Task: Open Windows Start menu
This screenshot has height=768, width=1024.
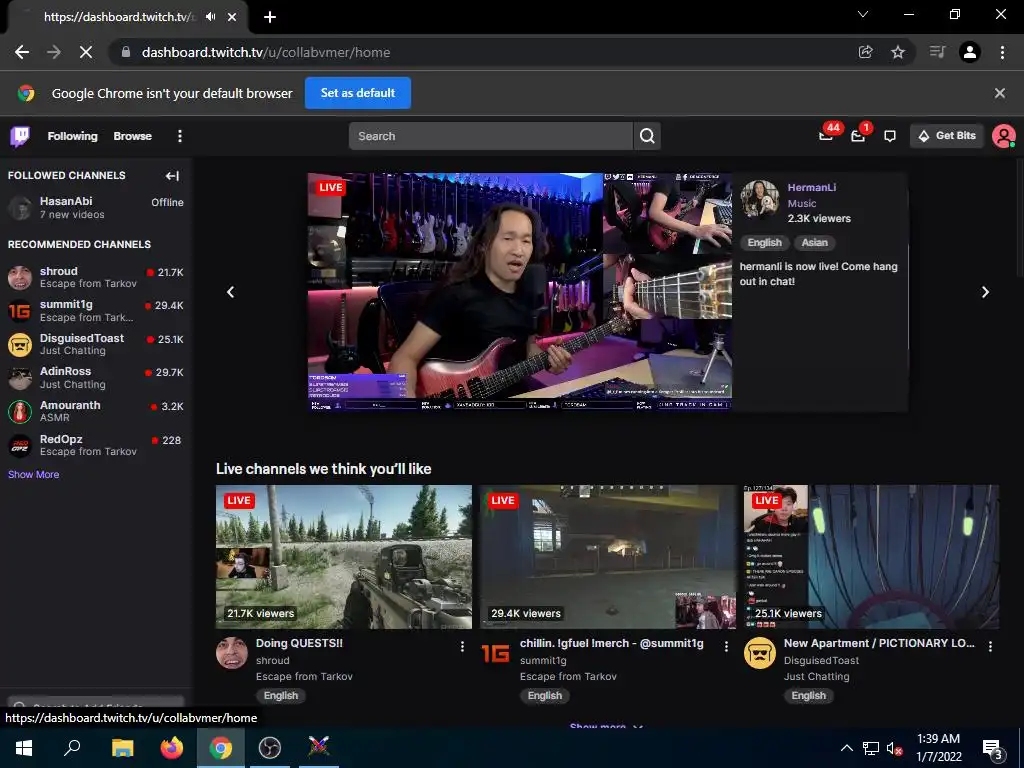Action: (x=24, y=748)
